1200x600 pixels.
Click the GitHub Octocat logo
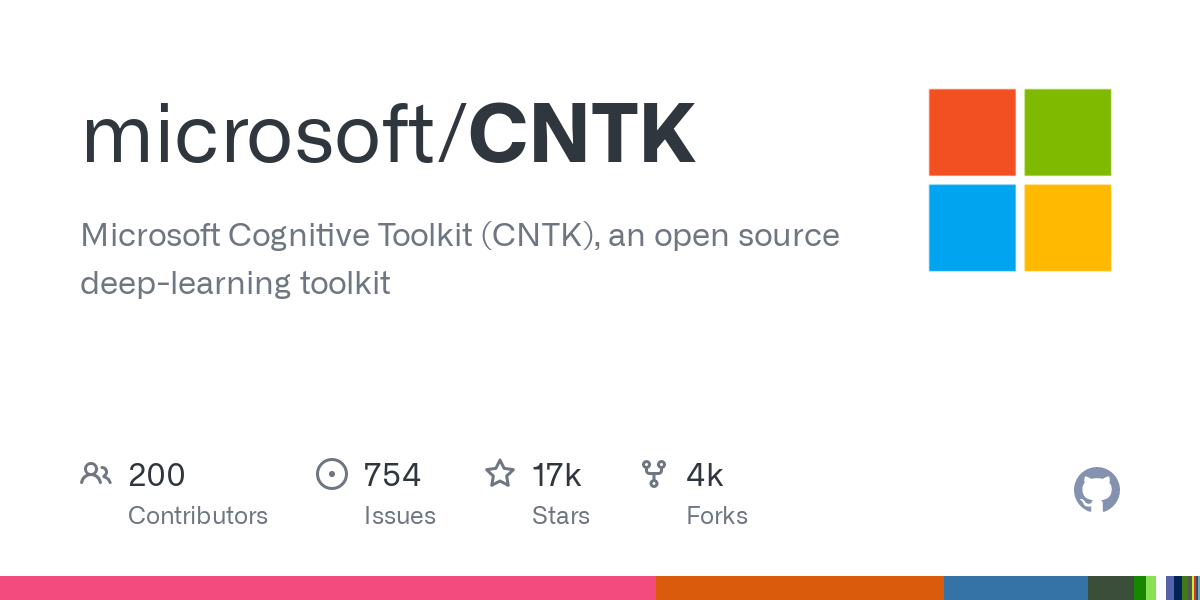pos(1096,490)
